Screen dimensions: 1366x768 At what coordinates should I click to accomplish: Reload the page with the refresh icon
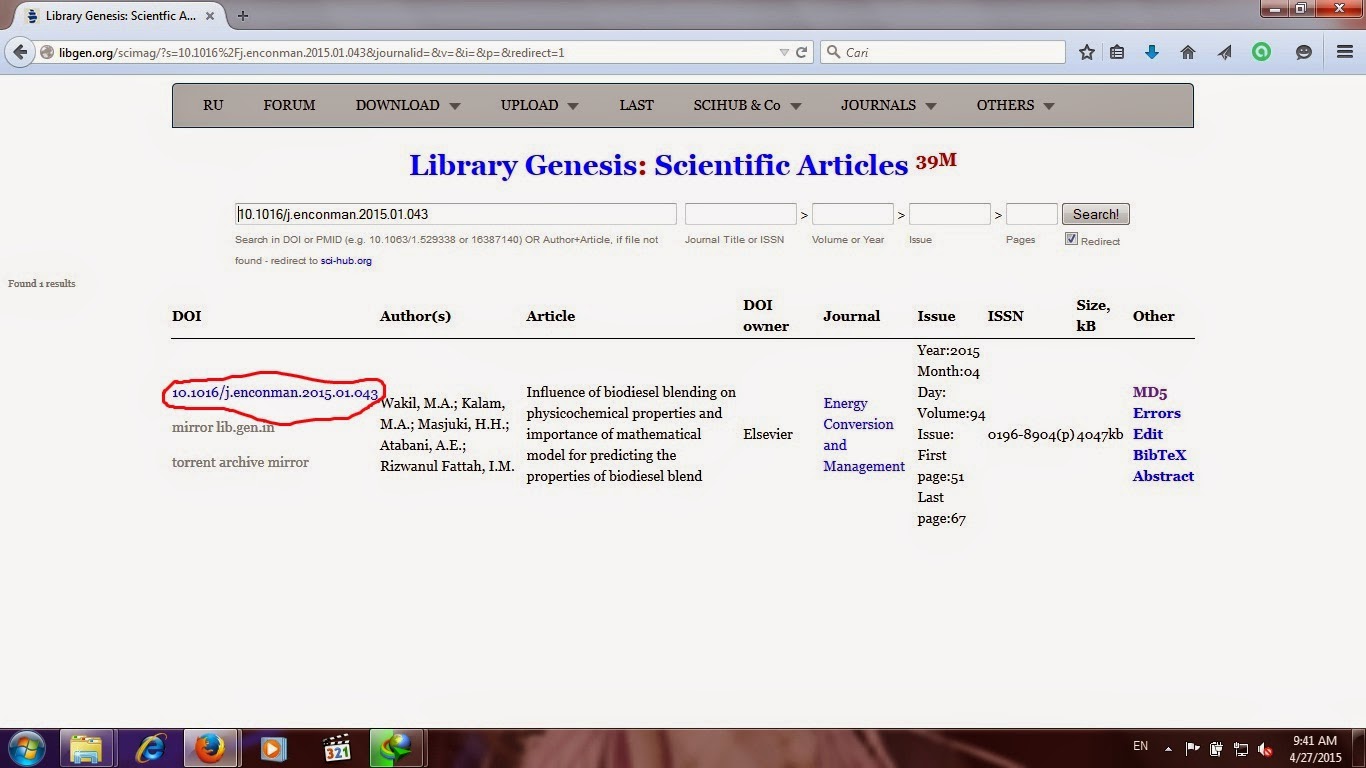[x=801, y=52]
